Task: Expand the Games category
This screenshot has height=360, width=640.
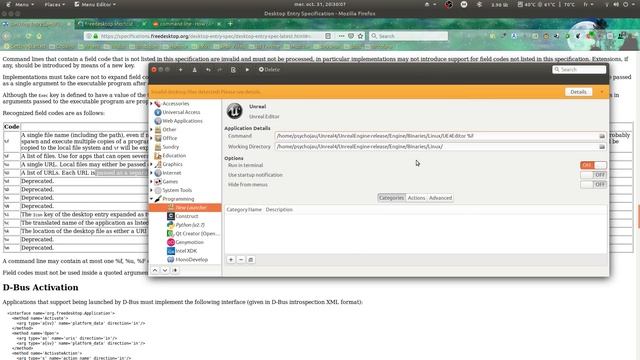Action: pyautogui.click(x=151, y=182)
